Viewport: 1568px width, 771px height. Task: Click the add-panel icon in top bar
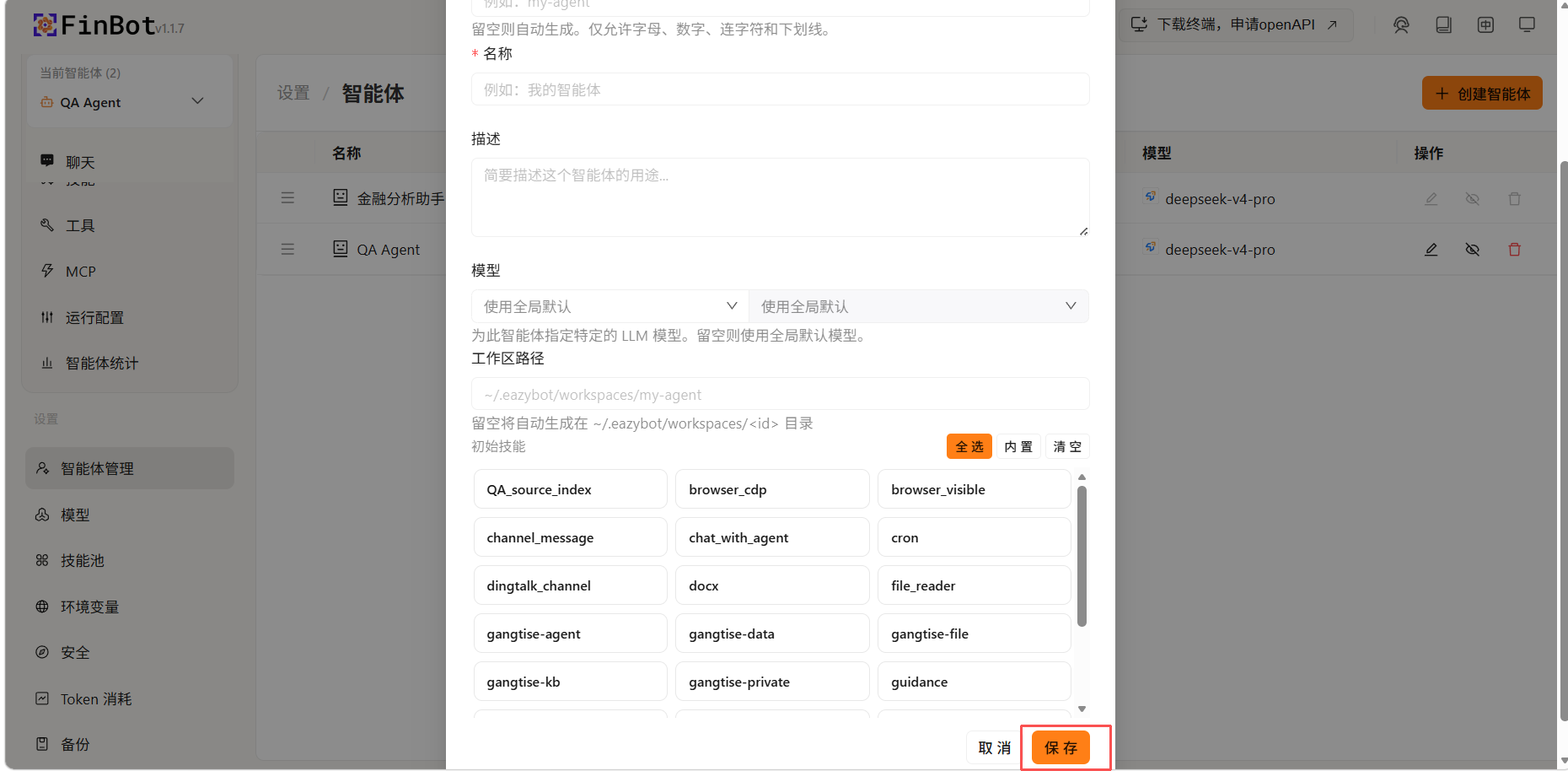(1485, 25)
